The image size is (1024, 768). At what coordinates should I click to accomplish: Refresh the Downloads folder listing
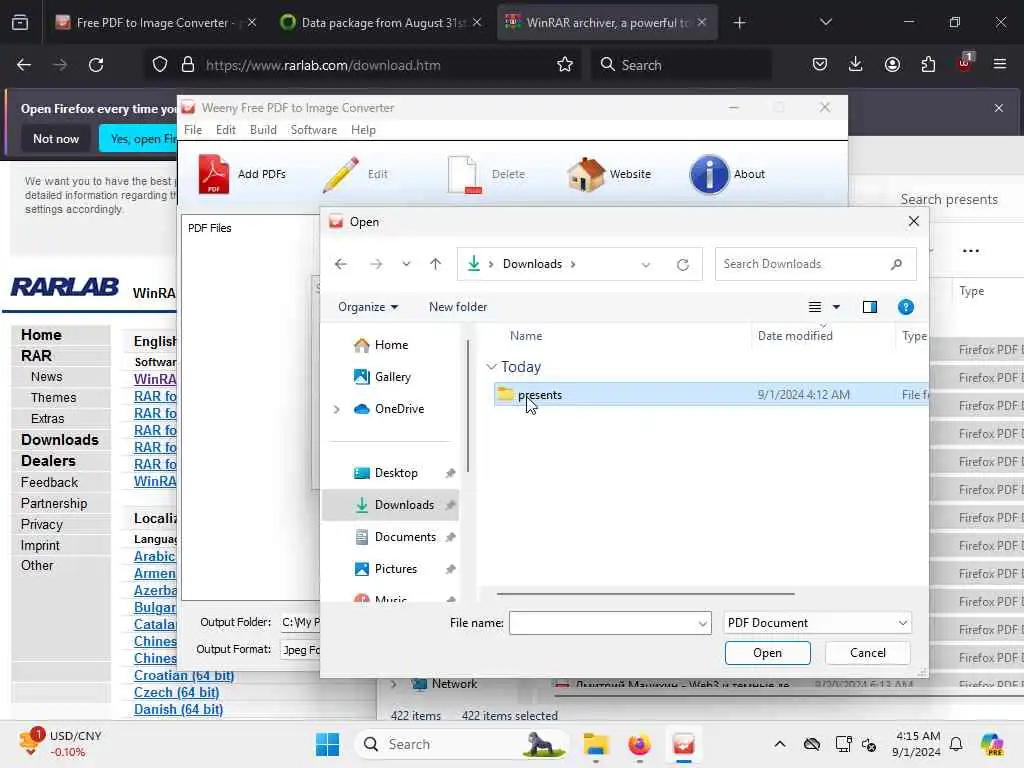click(682, 264)
